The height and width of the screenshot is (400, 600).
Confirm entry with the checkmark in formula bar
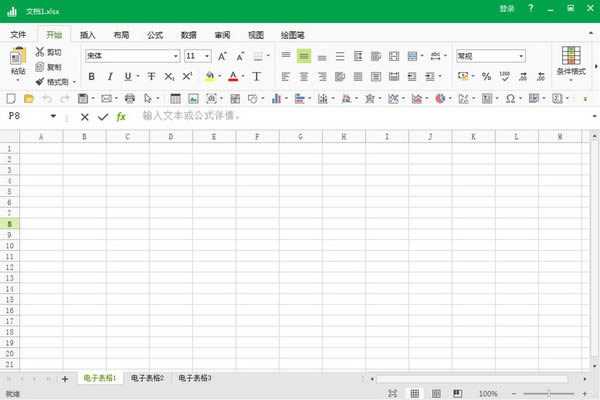(103, 117)
